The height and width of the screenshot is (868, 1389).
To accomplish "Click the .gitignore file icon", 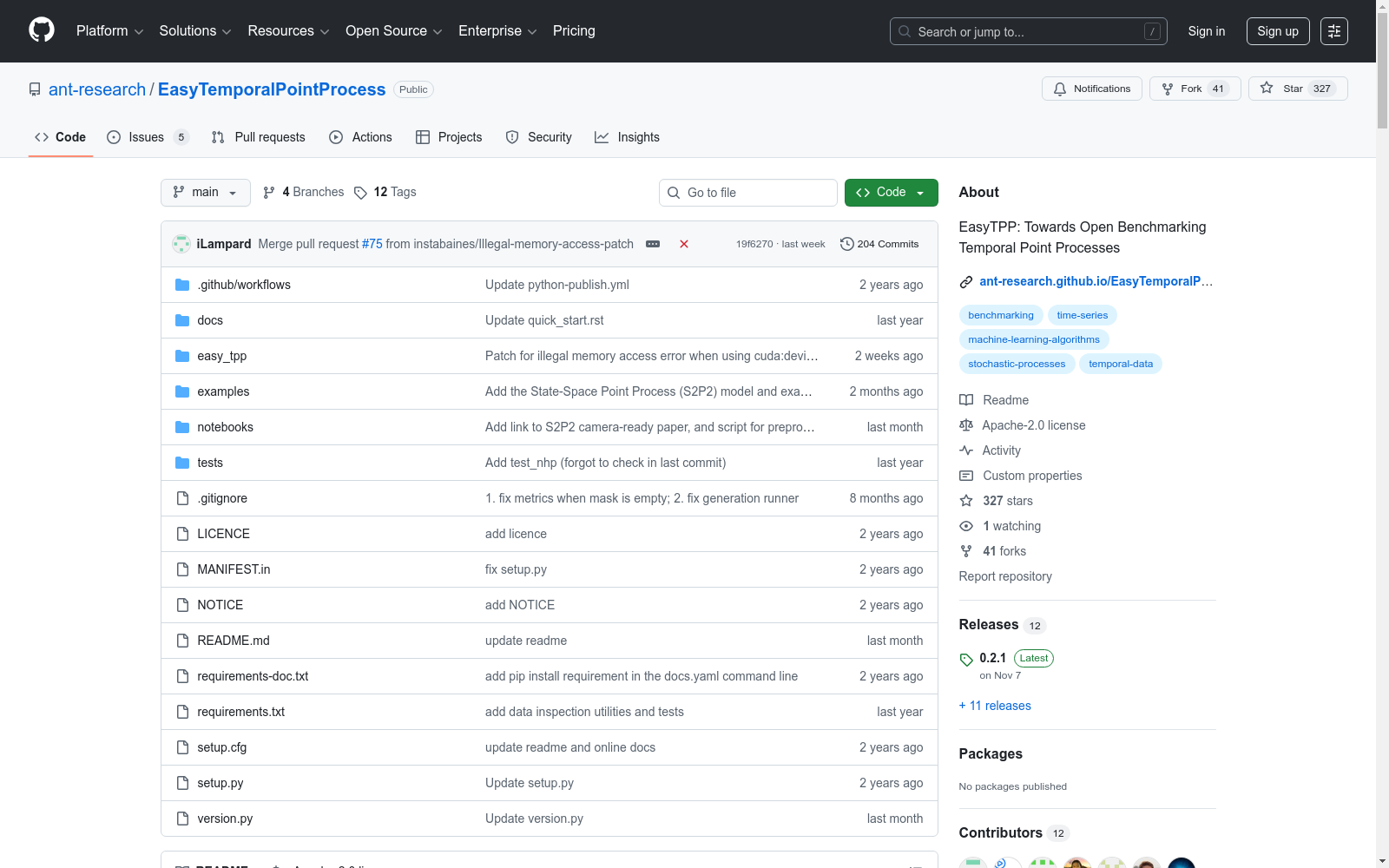I will (x=182, y=498).
